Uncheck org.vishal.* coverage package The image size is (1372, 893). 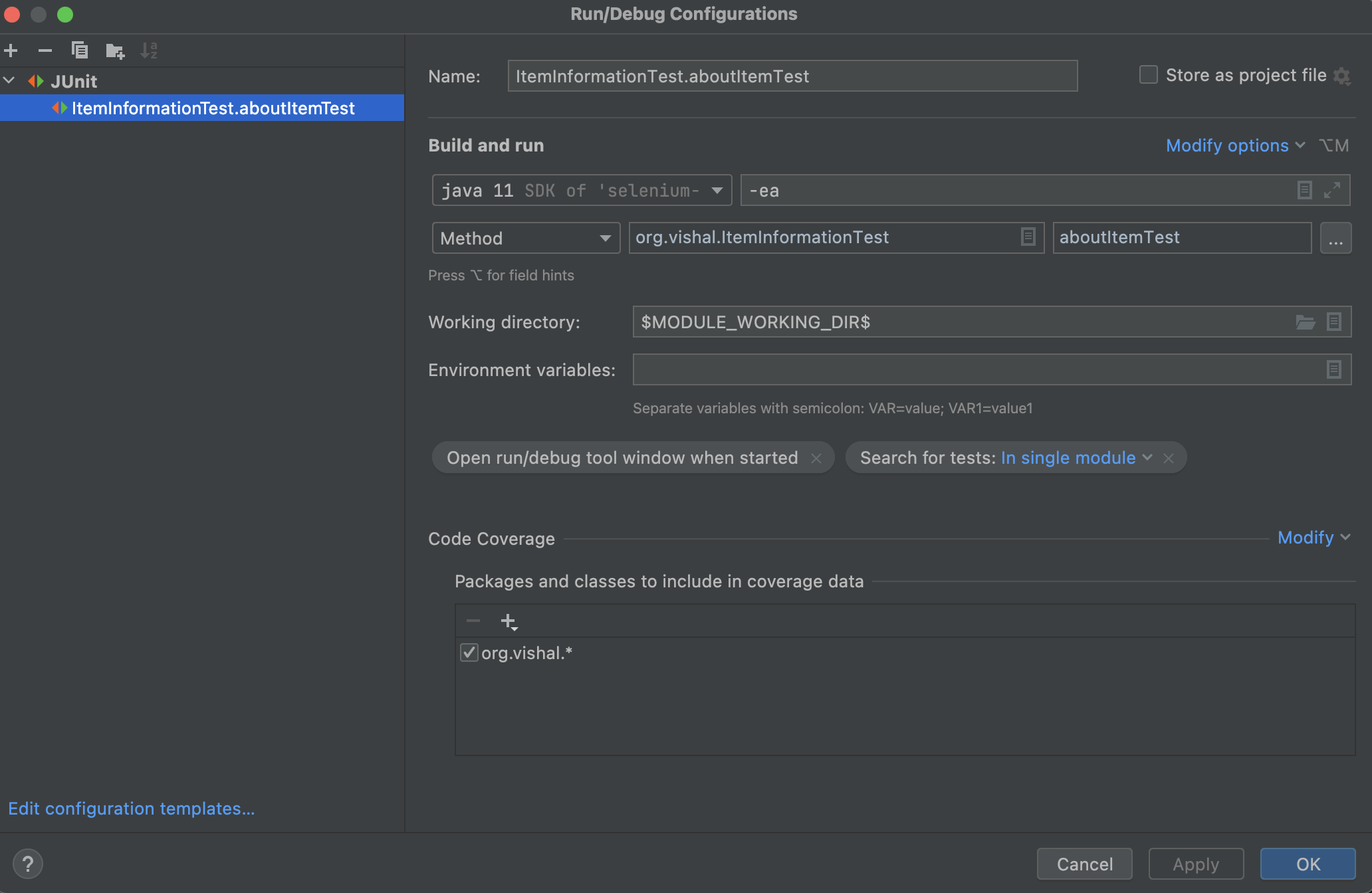(x=469, y=652)
